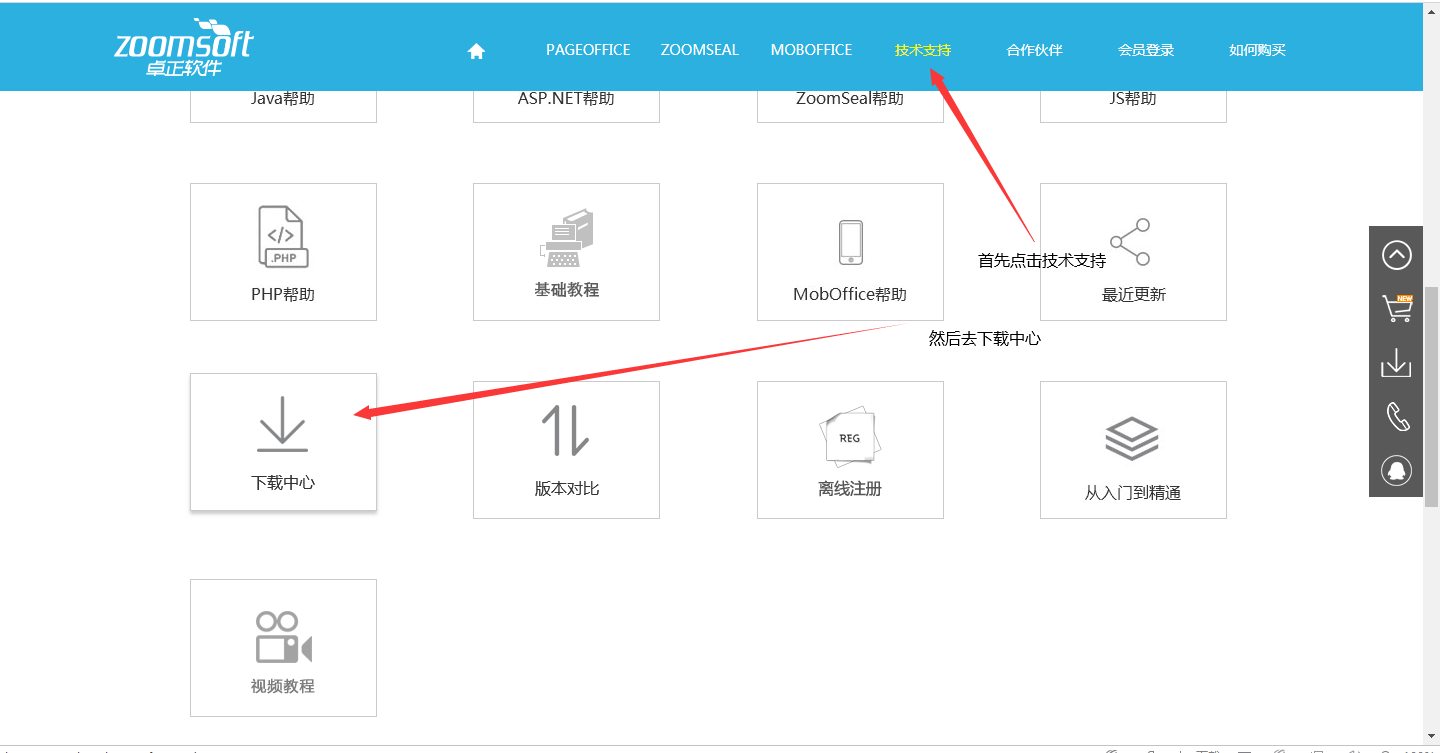Click the typewriter 基础教程 icon
Screen dimensions: 1440x753
point(567,238)
